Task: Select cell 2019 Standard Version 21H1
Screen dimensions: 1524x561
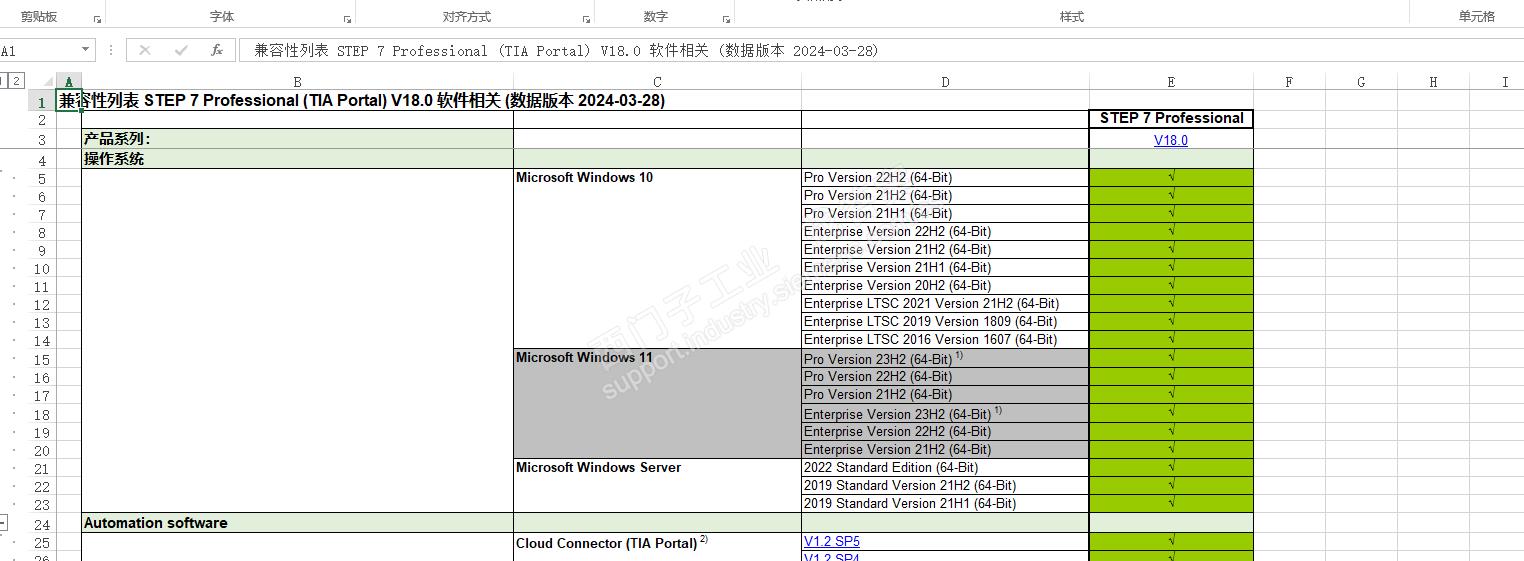Action: point(945,504)
